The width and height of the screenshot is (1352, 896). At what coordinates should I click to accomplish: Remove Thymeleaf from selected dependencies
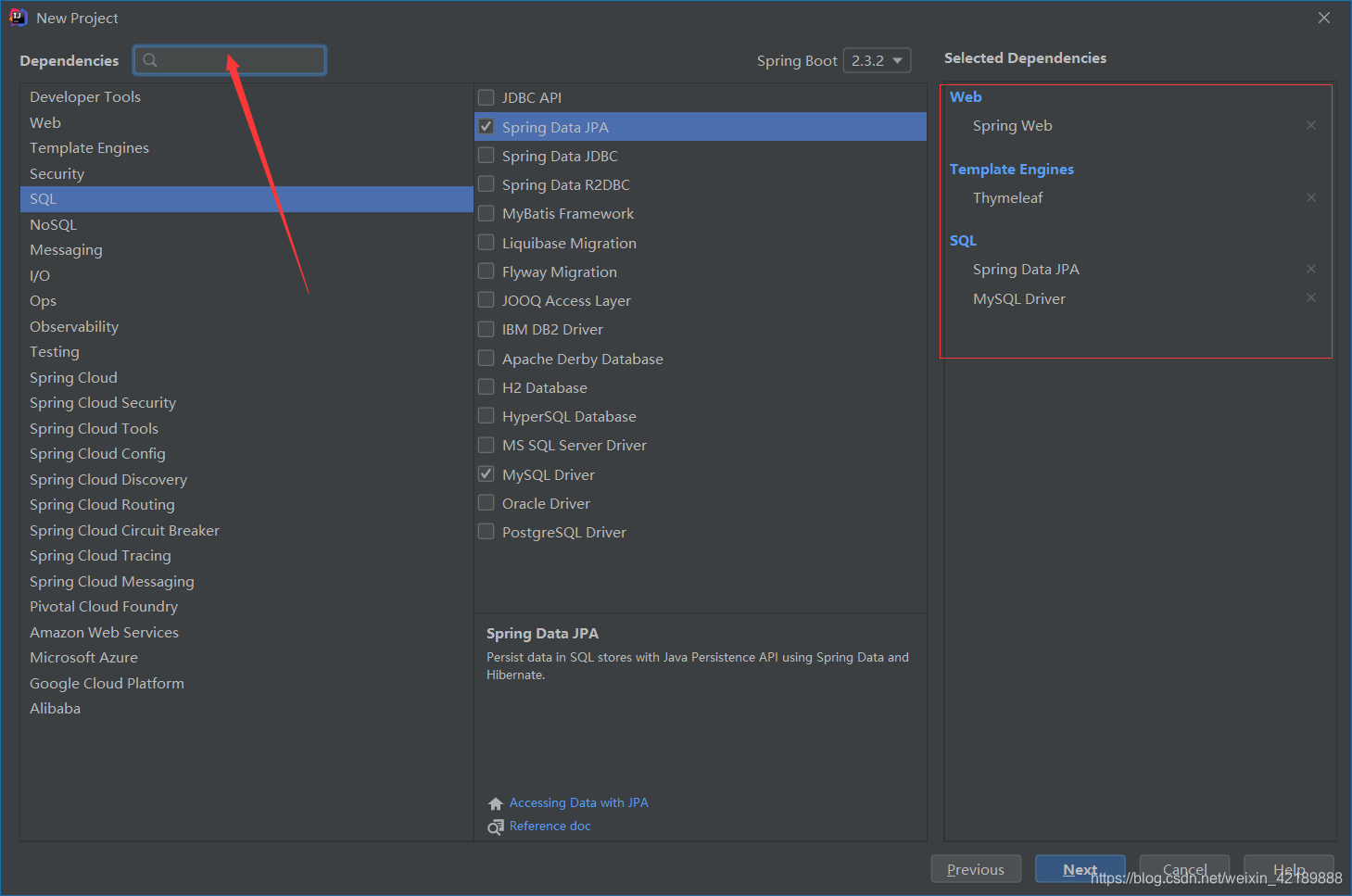tap(1310, 197)
